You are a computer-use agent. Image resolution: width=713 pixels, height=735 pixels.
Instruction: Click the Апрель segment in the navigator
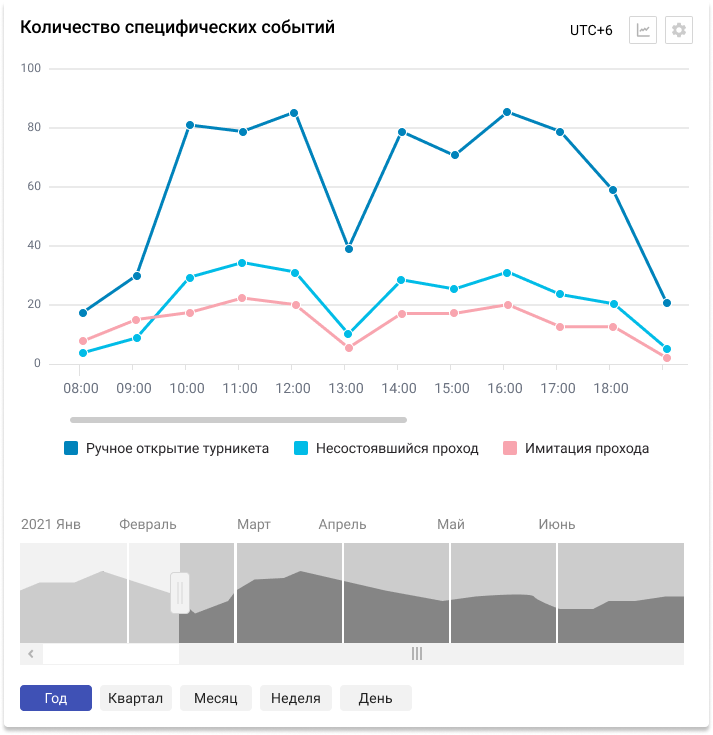(396, 593)
